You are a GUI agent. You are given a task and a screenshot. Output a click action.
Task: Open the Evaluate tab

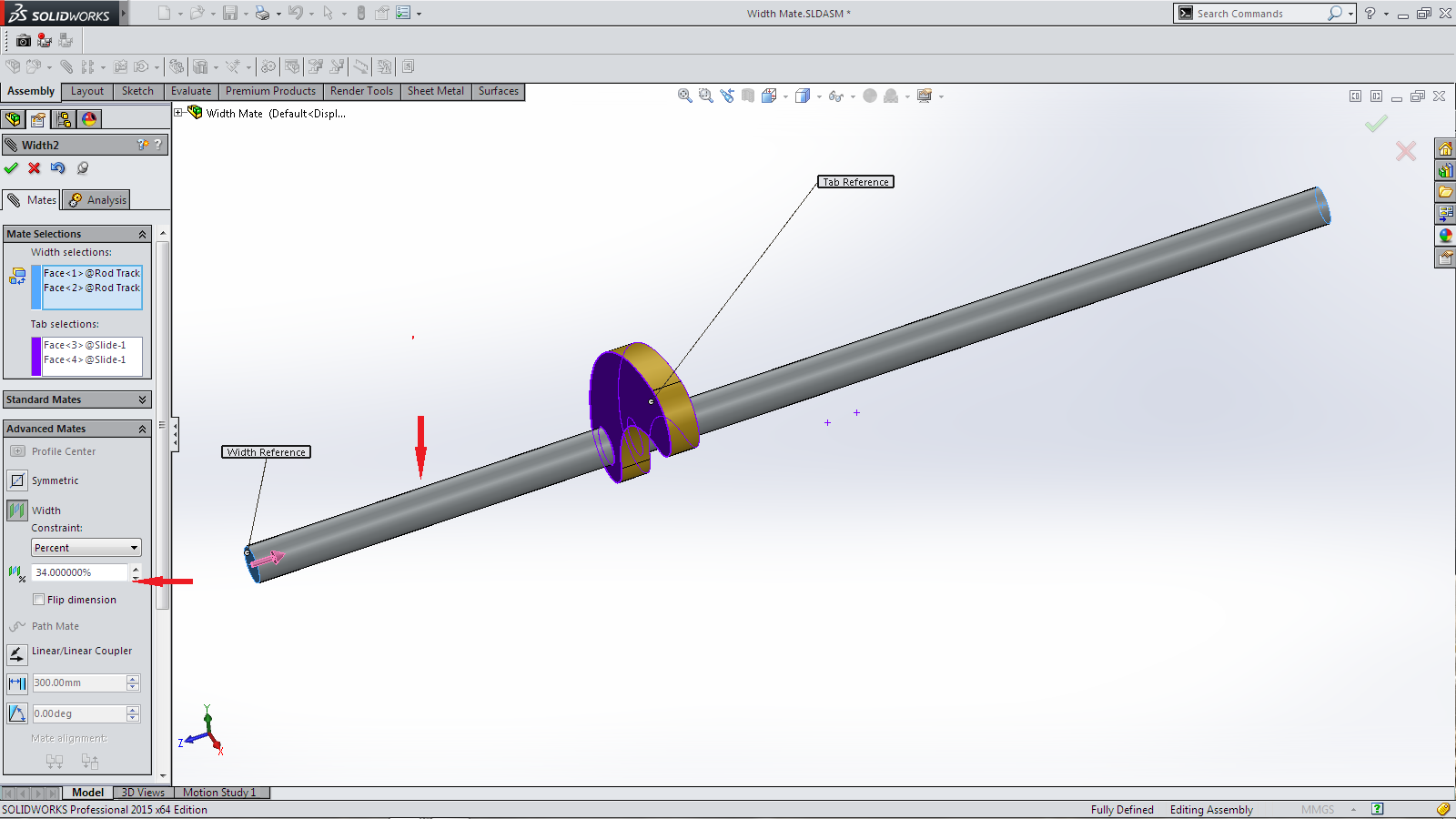(191, 91)
